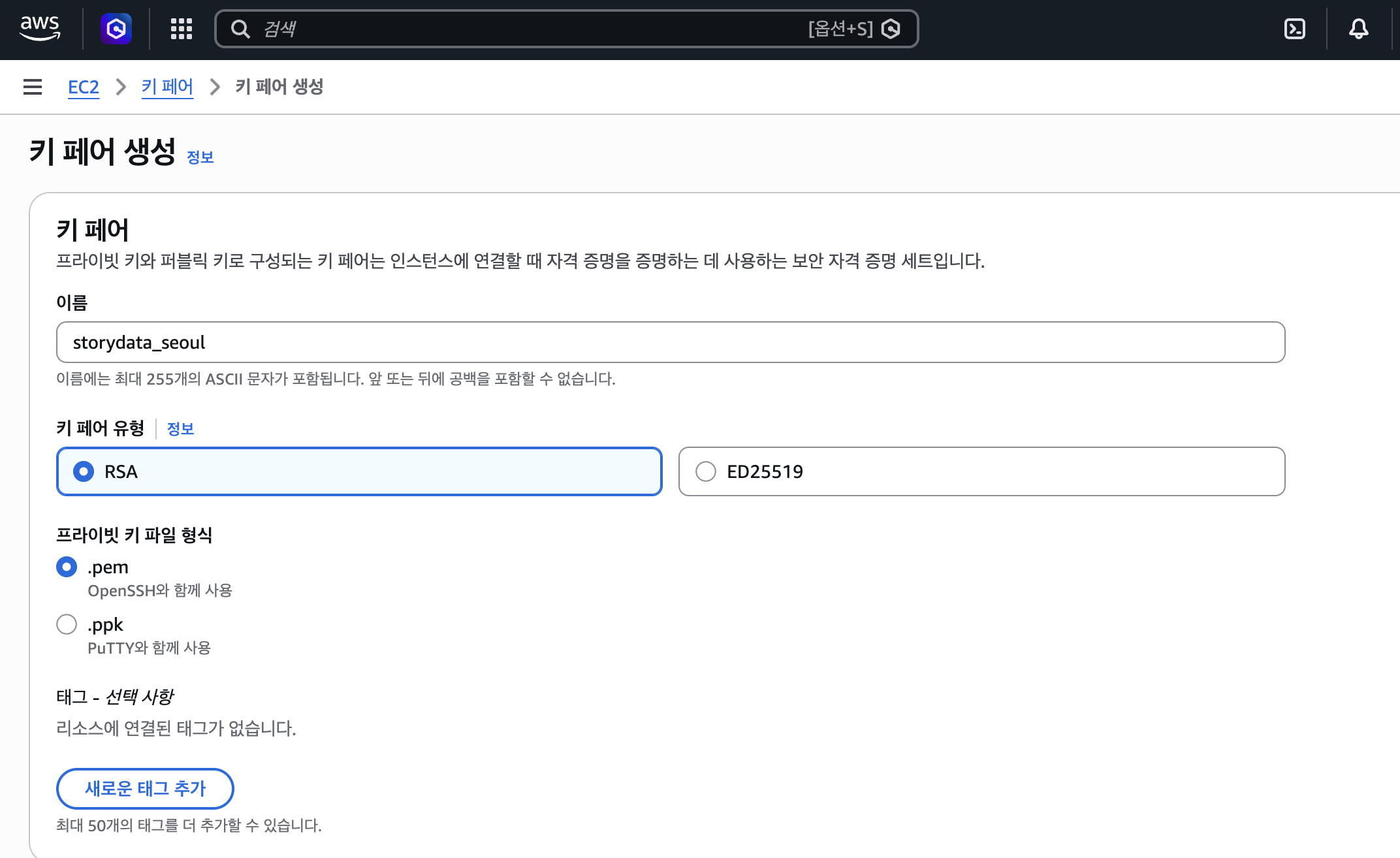The width and height of the screenshot is (1400, 858).
Task: Open the Amazon Q icon in header
Action: click(116, 29)
